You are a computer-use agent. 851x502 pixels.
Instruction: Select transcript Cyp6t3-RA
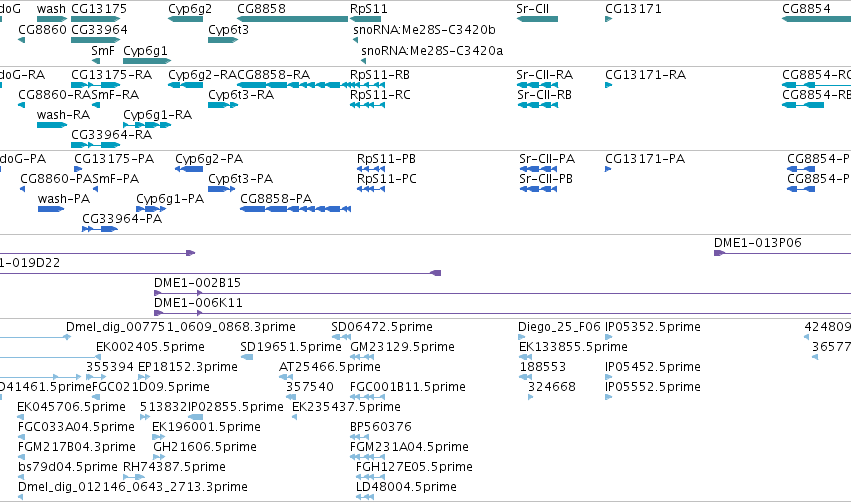pos(241,94)
